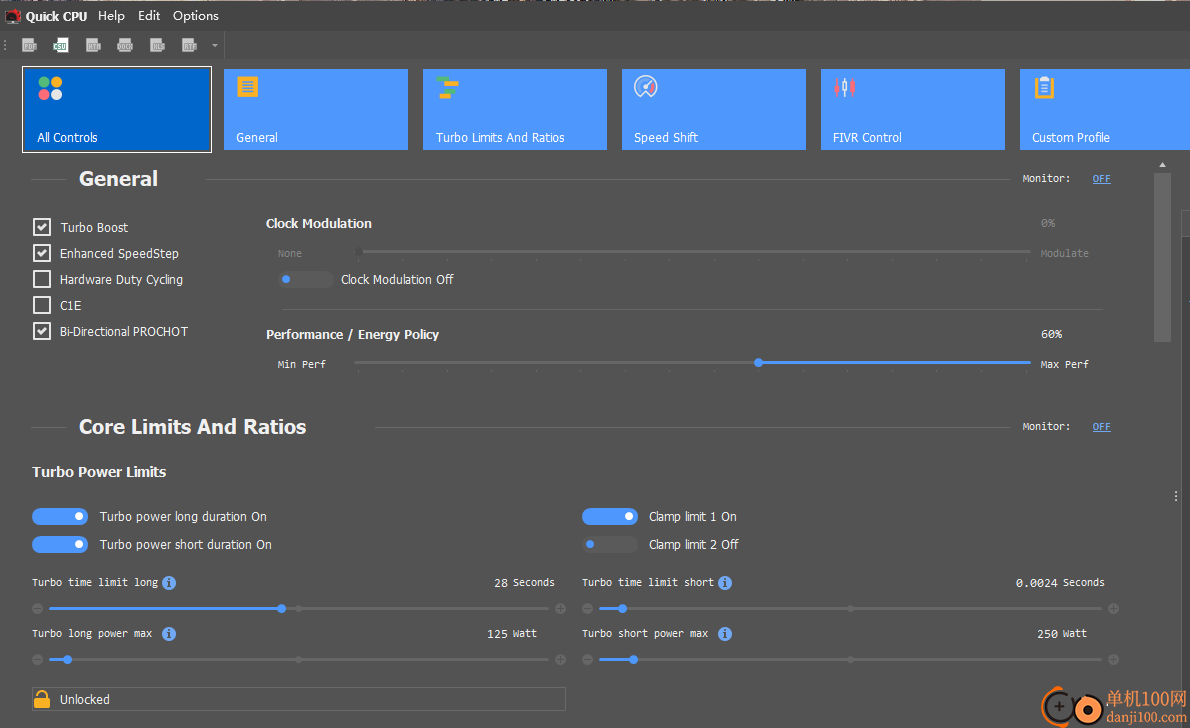Click the Turbo time limit long slider handle
The height and width of the screenshot is (728, 1190).
[282, 608]
